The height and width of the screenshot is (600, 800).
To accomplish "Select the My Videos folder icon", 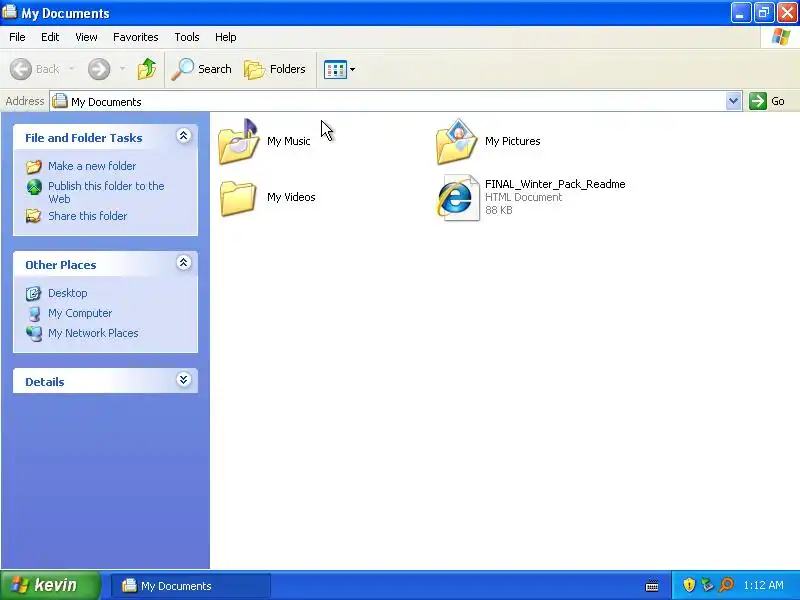I will (x=238, y=197).
